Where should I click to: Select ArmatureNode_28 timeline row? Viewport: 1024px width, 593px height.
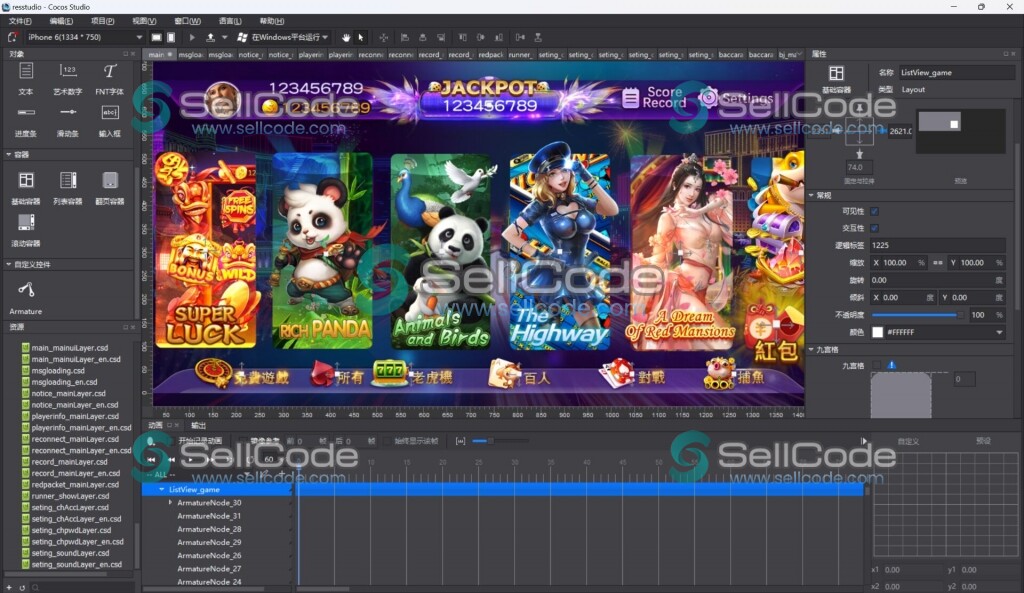coord(209,529)
